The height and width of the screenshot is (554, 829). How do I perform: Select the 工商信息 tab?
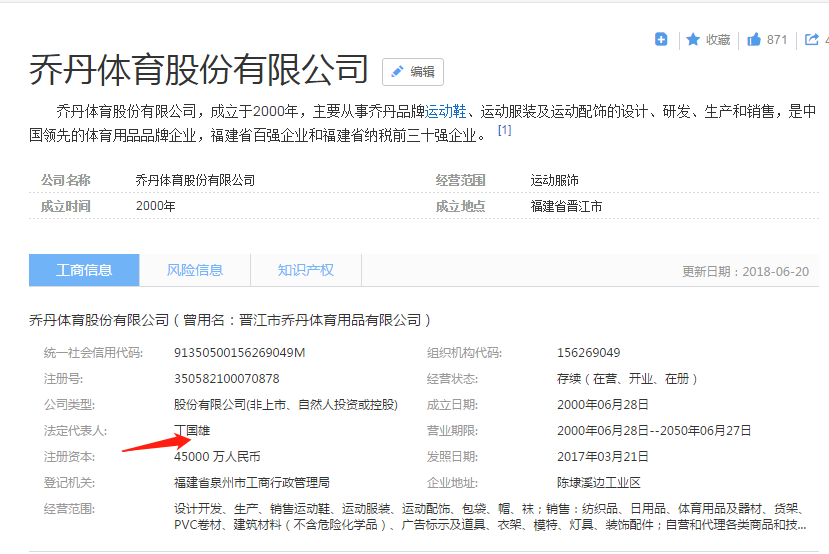point(84,270)
